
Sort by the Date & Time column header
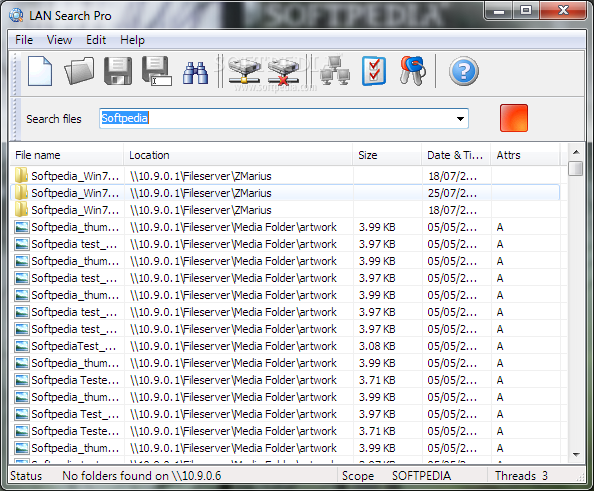click(x=456, y=155)
